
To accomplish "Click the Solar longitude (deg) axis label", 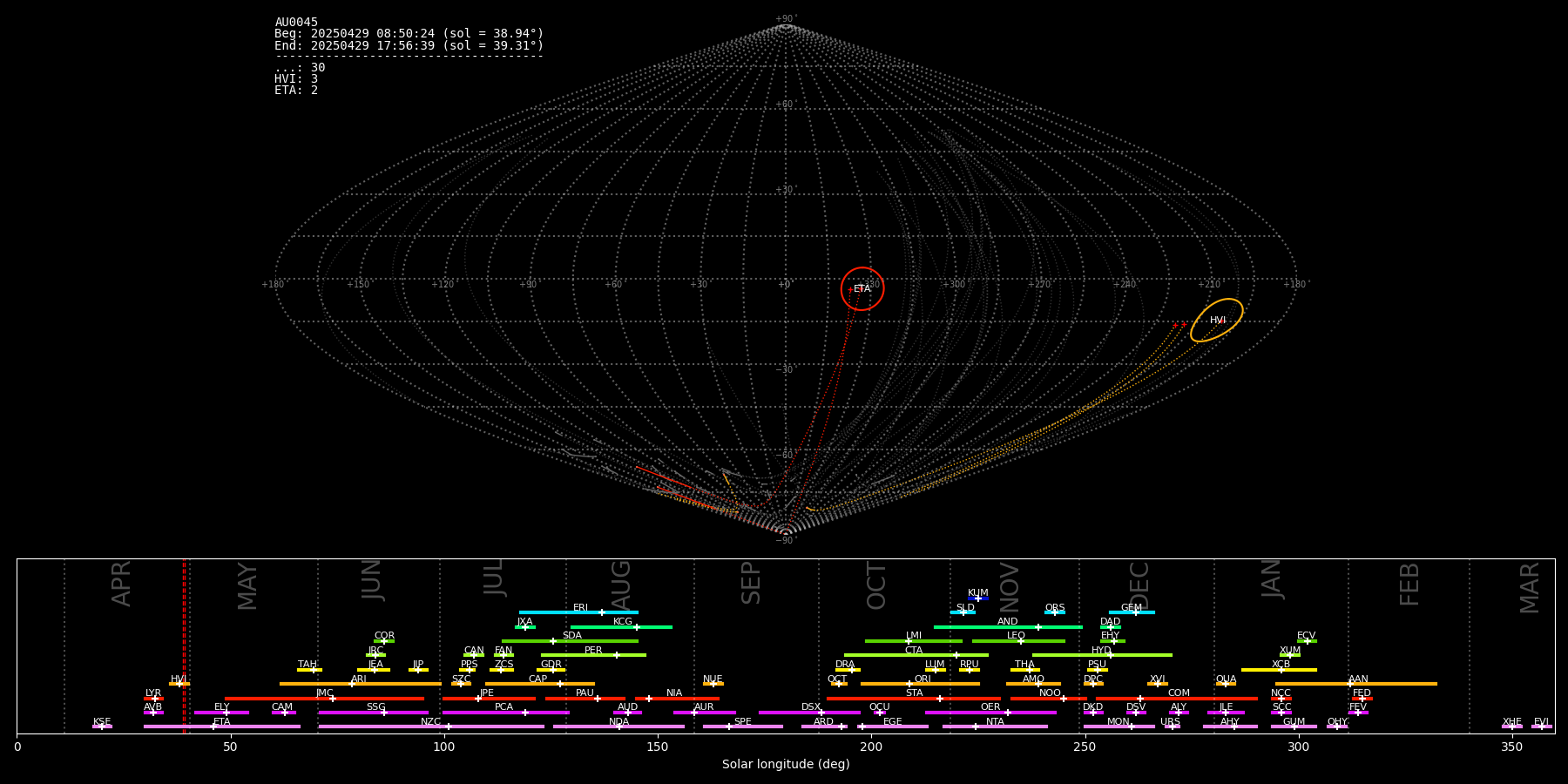I will [786, 765].
